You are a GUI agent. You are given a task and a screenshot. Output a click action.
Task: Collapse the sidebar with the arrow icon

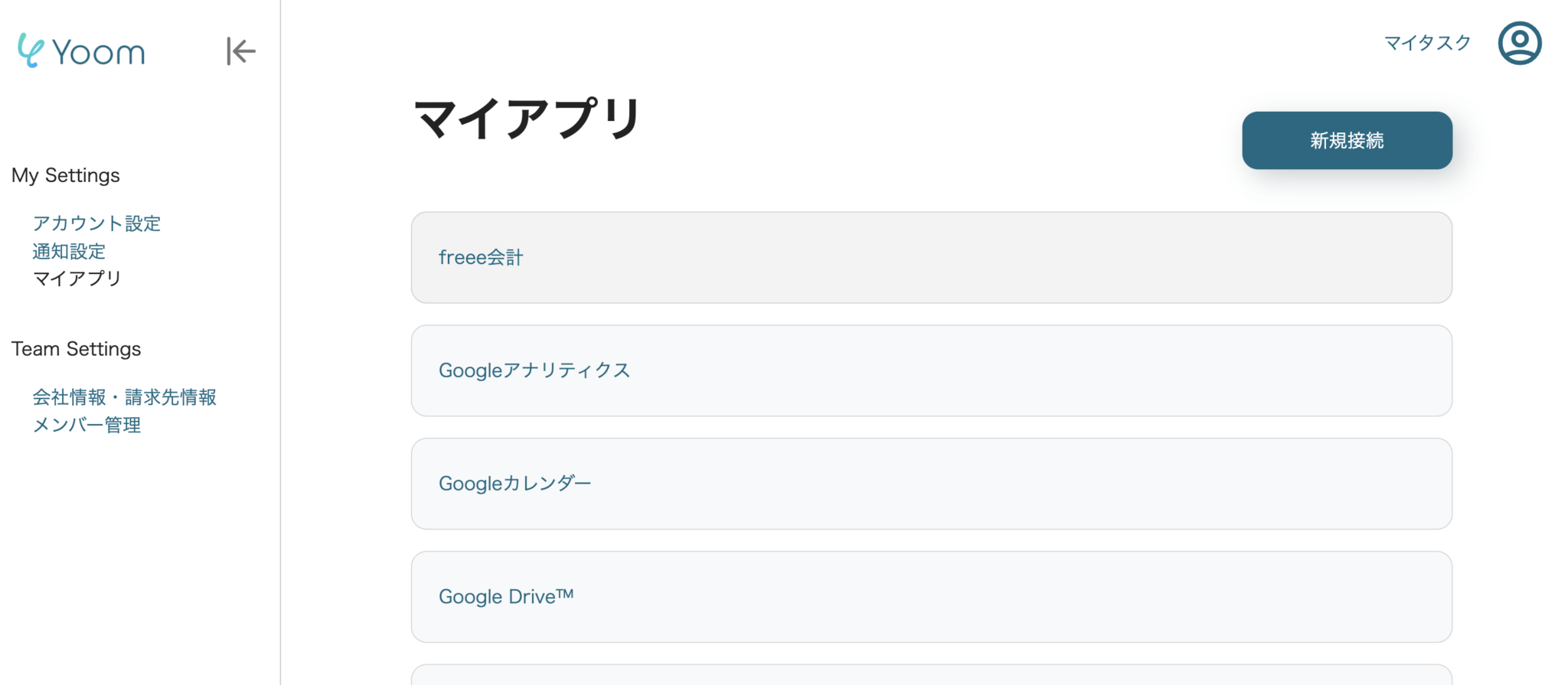point(240,51)
